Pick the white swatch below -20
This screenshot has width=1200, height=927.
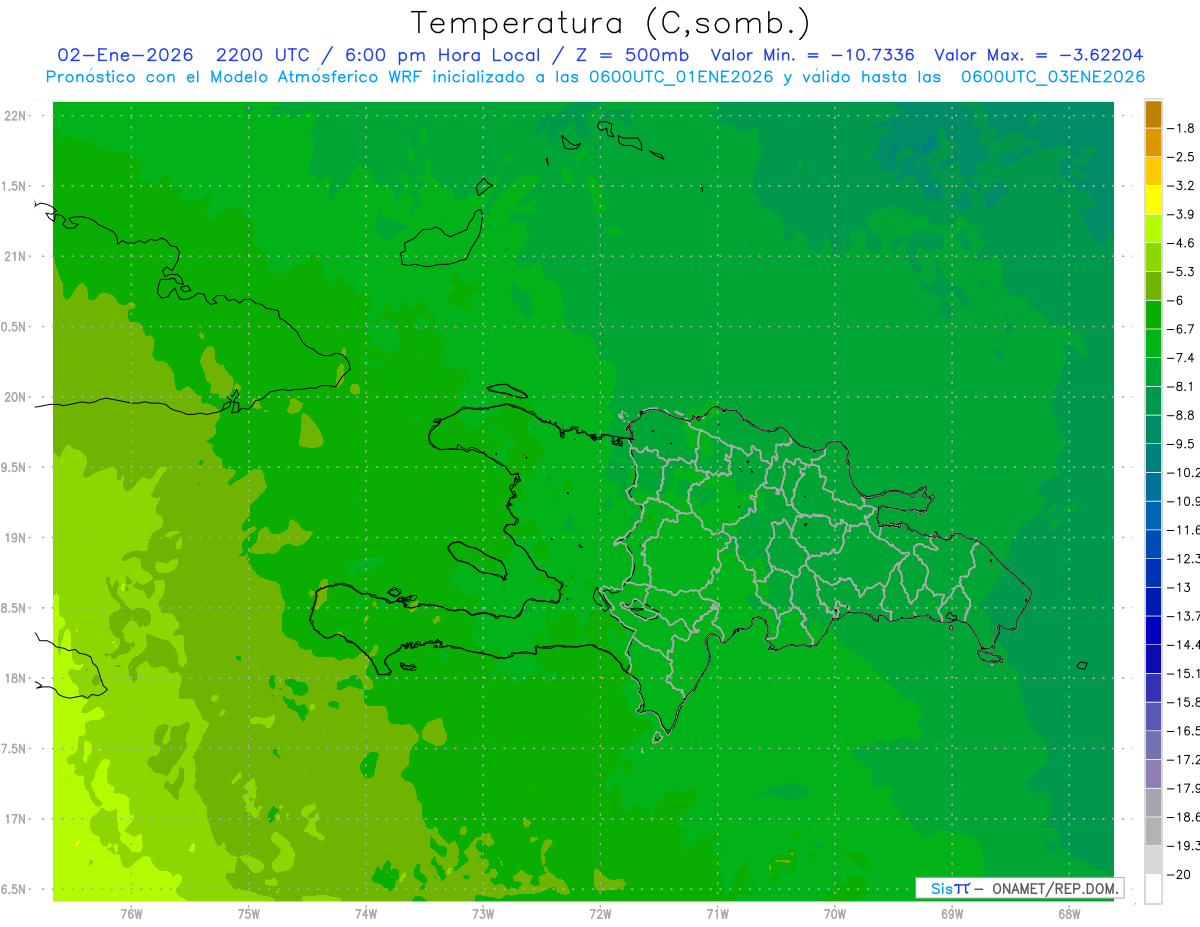click(1153, 889)
